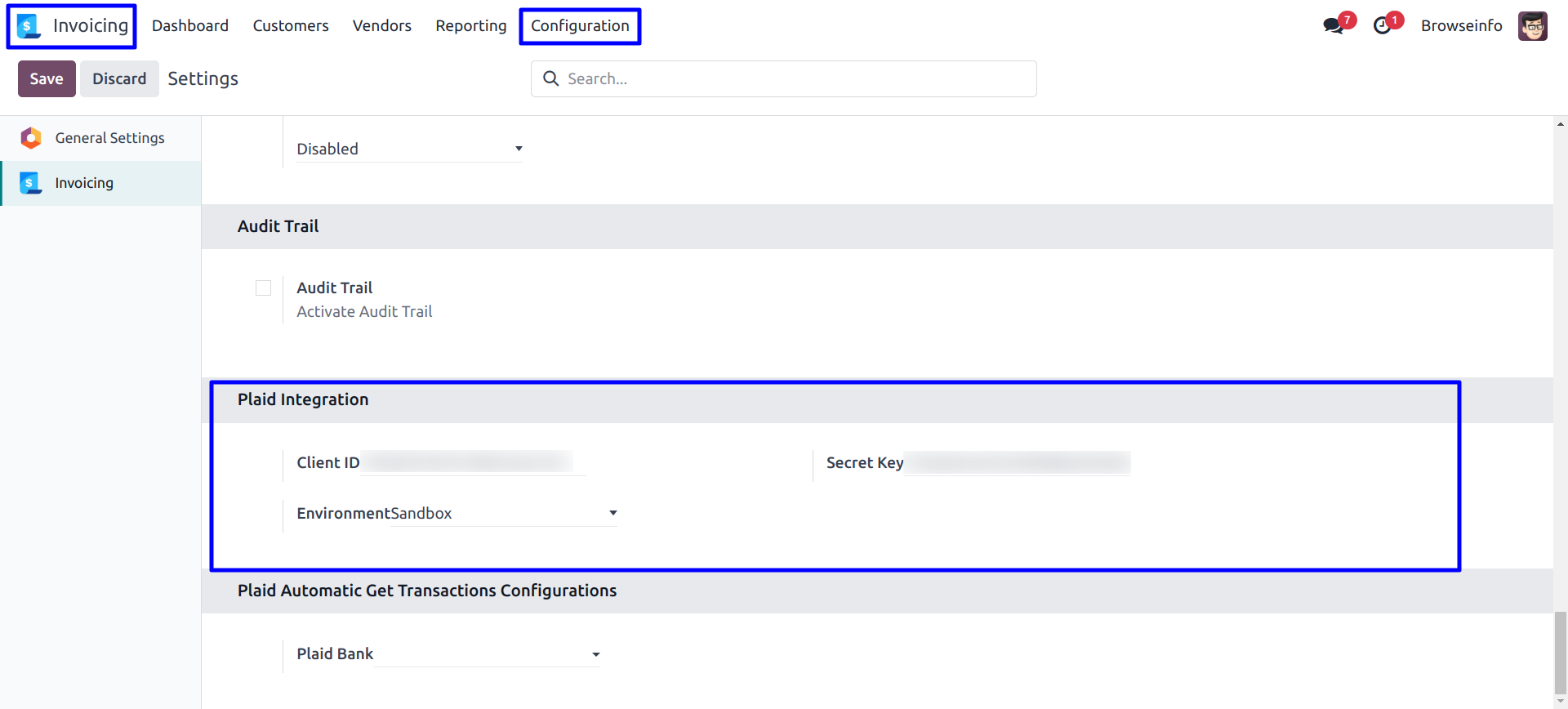Click Invoicing icon in settings sidebar

coord(31,183)
